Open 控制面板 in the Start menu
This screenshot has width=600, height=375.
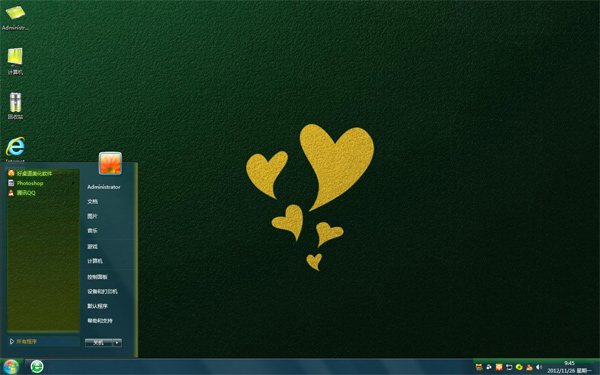tap(97, 277)
